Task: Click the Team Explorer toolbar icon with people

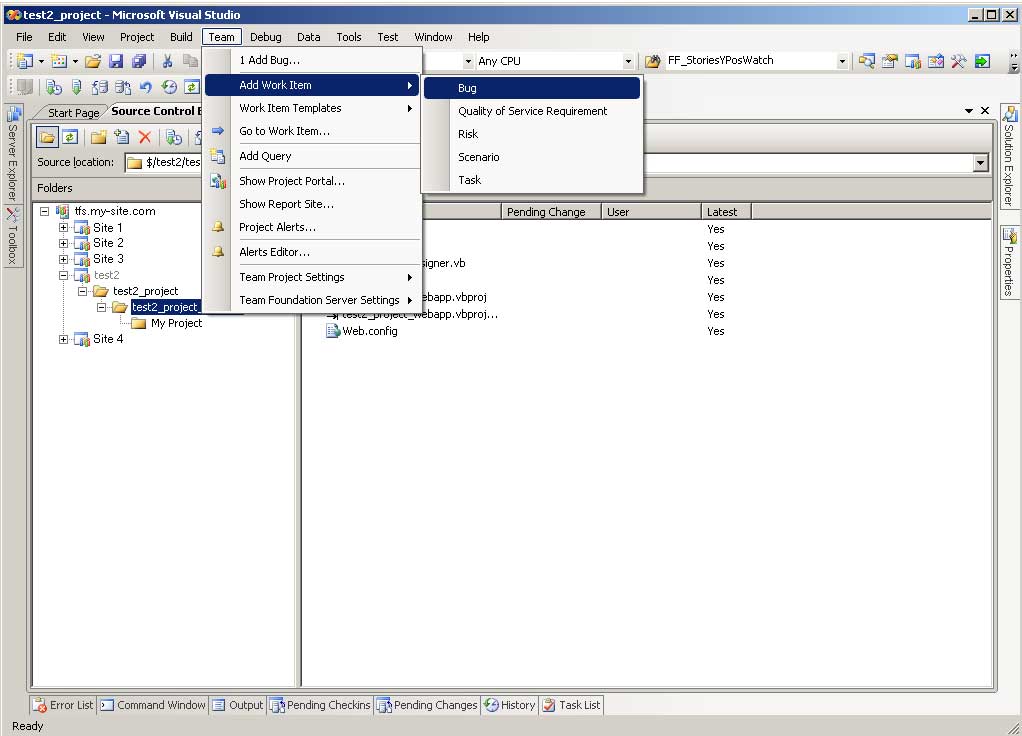Action: (x=912, y=61)
